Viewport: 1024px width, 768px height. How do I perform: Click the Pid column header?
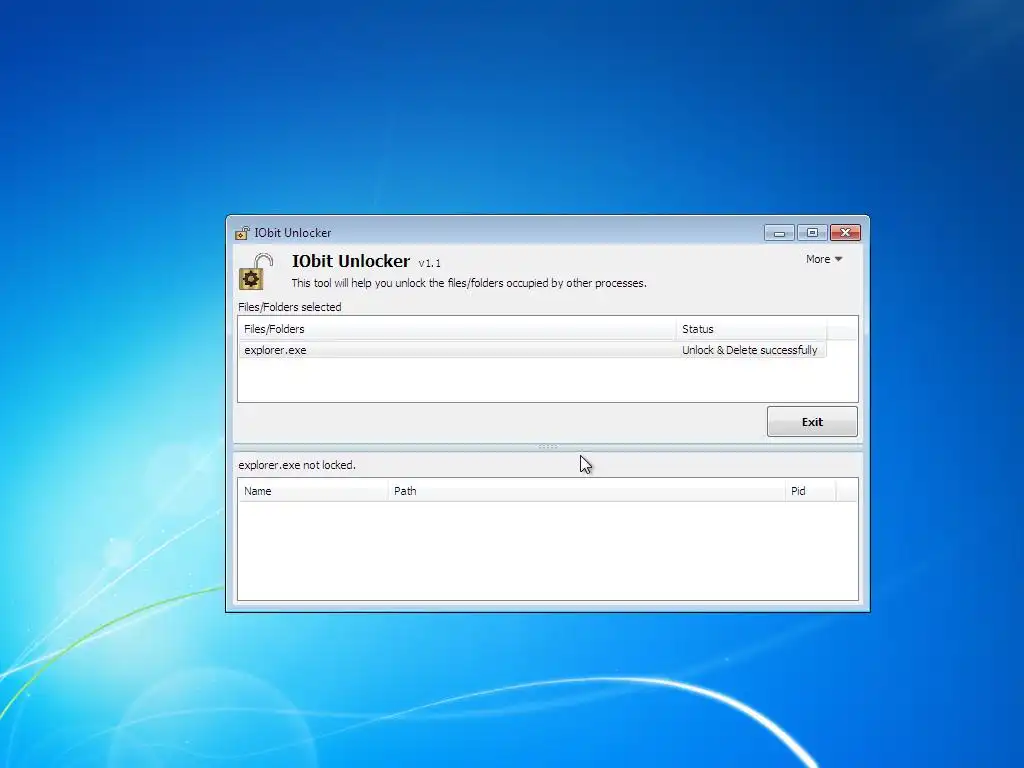(810, 491)
